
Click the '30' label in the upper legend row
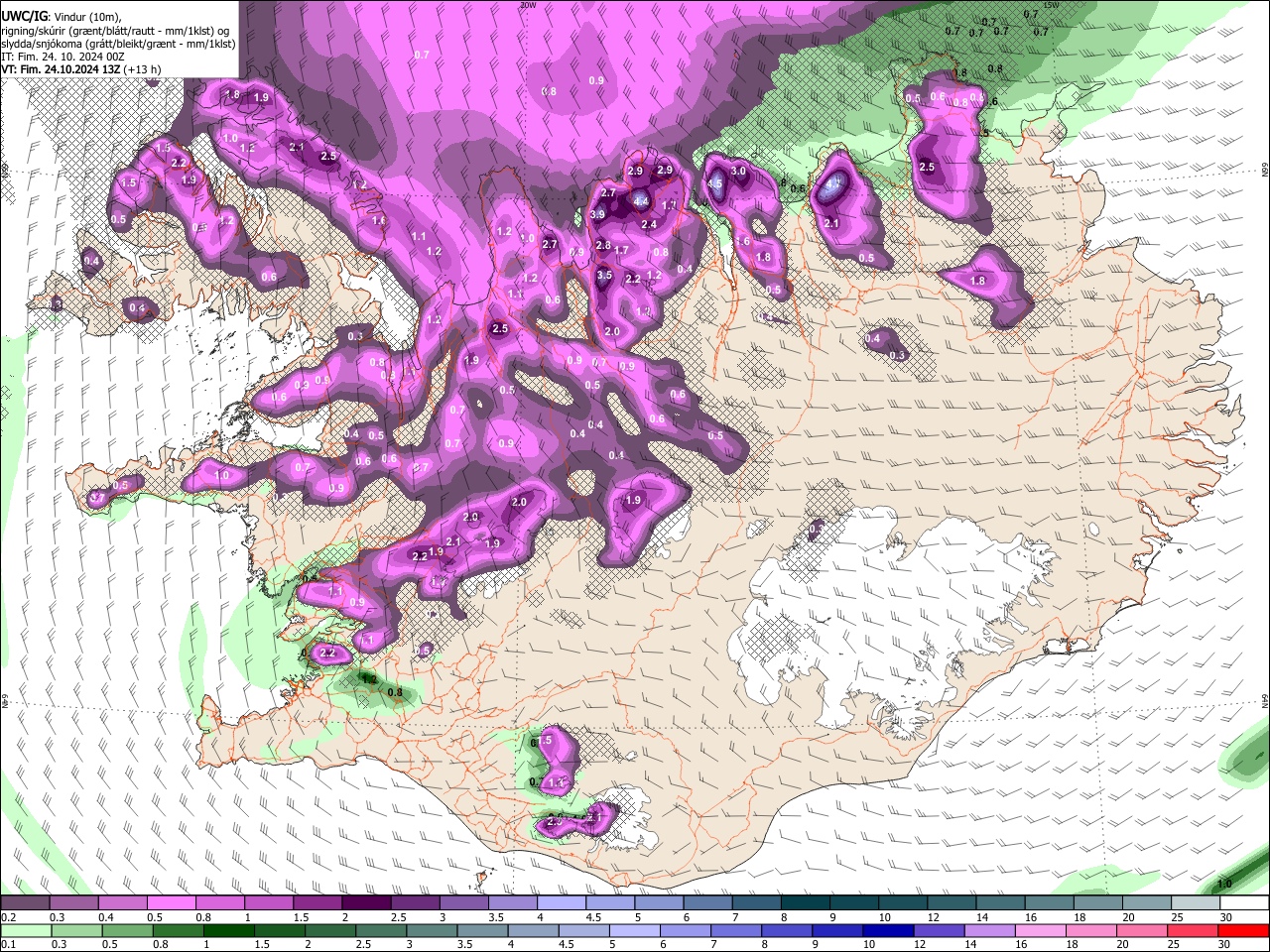pyautogui.click(x=1226, y=917)
